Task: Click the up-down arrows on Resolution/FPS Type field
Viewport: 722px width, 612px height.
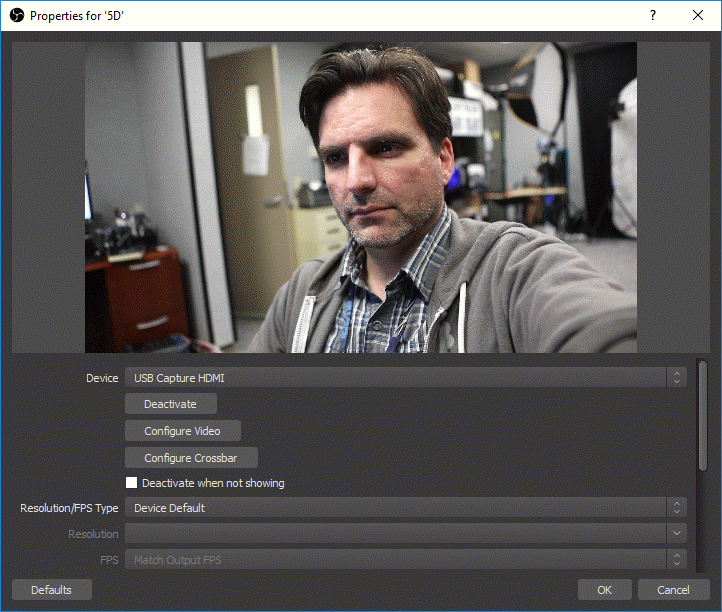Action: point(677,508)
